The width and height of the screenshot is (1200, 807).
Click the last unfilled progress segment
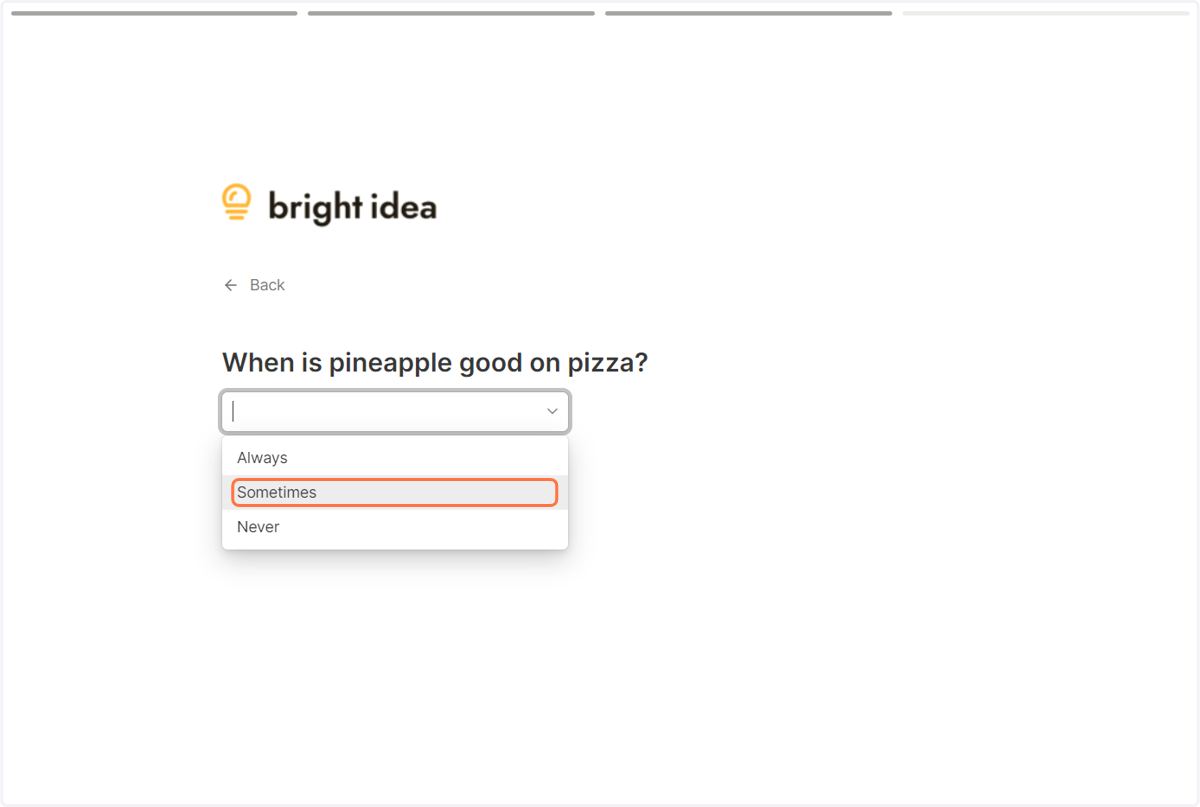1045,13
